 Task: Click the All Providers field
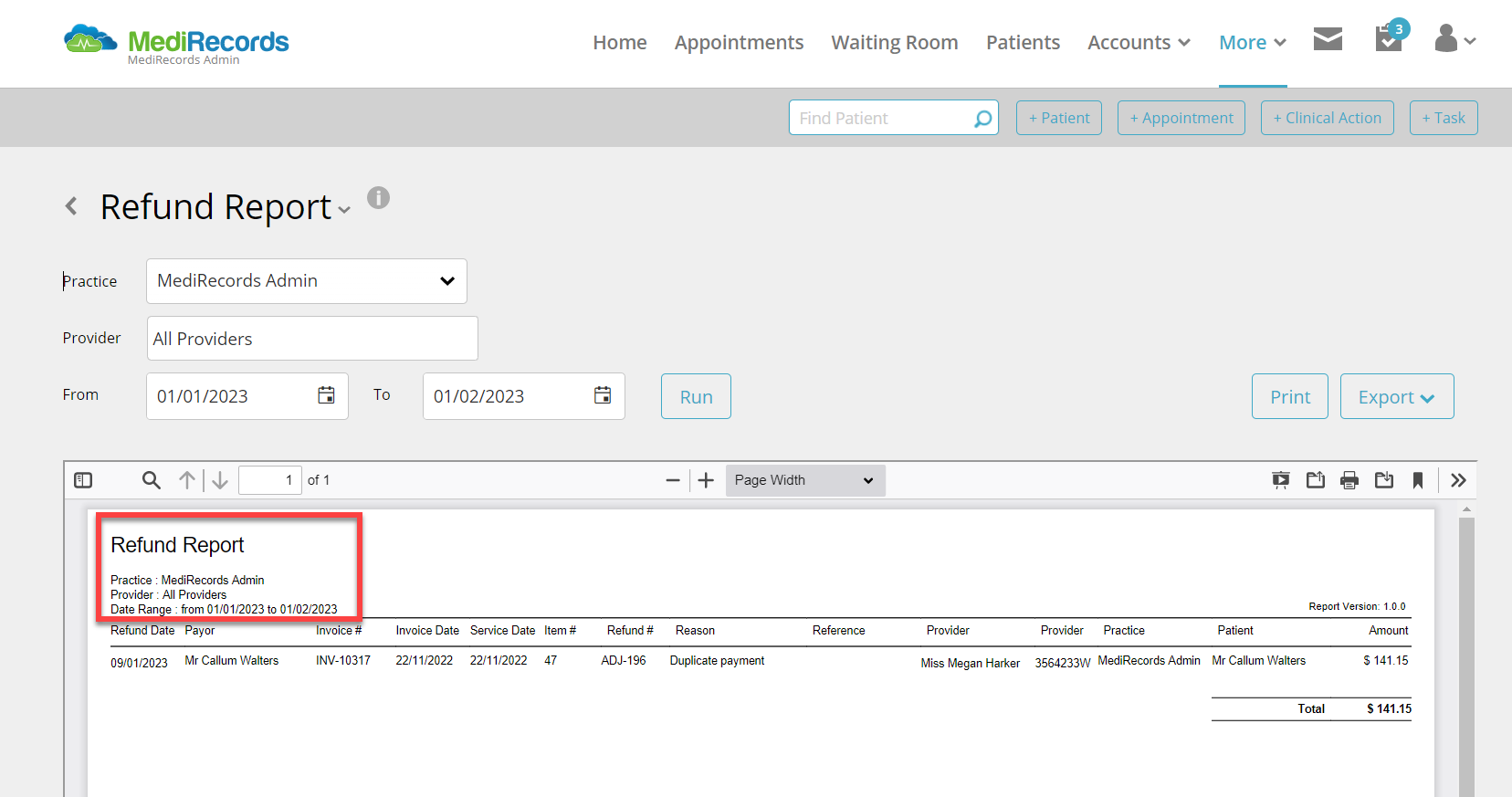click(x=312, y=339)
